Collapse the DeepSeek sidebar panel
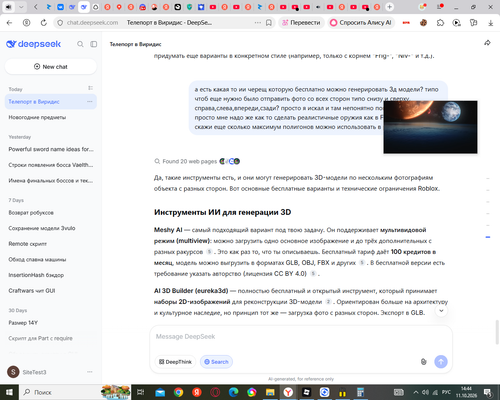 pyautogui.click(x=94, y=44)
